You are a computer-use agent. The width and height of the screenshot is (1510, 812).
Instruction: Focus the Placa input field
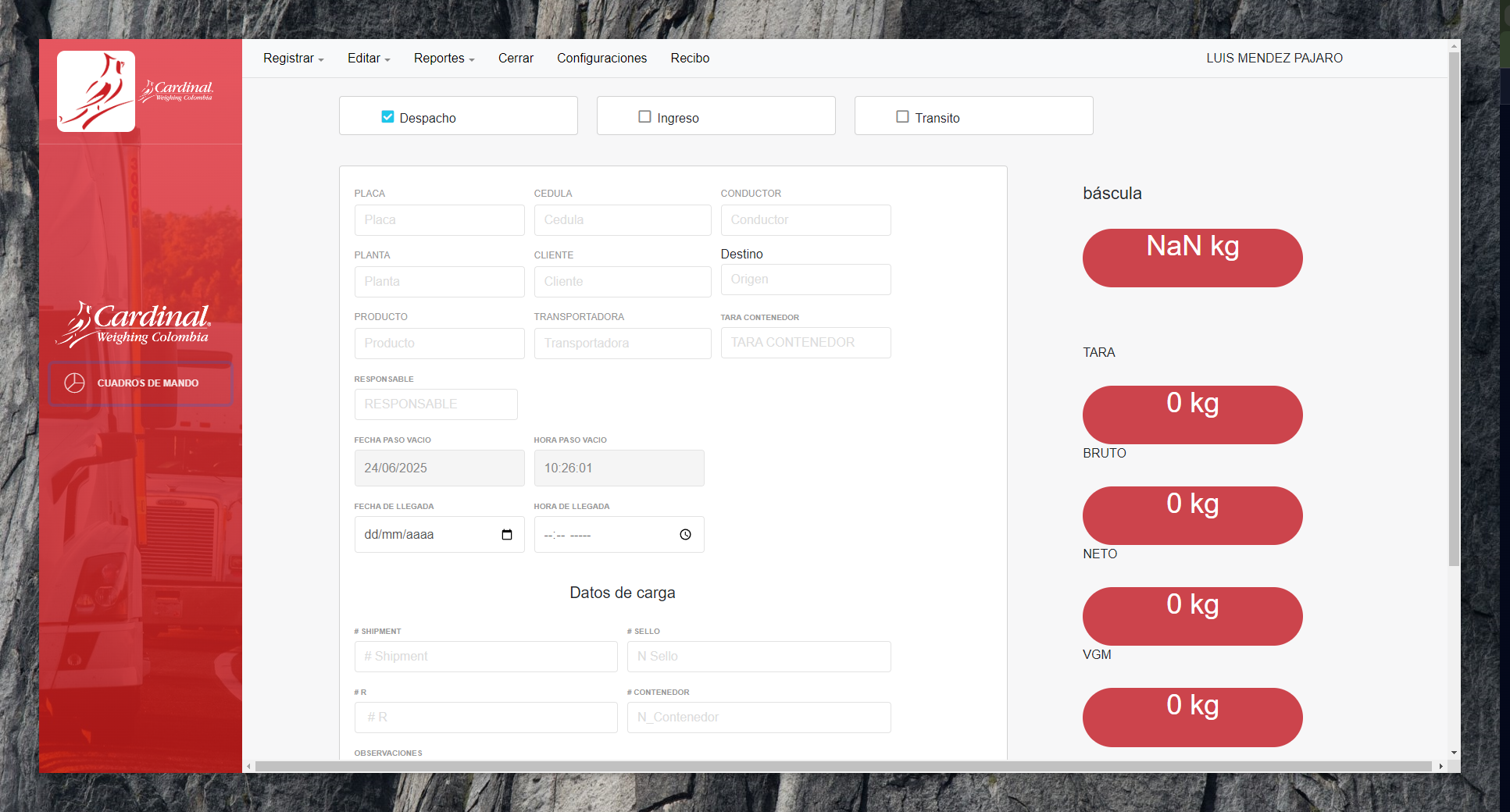(x=439, y=220)
